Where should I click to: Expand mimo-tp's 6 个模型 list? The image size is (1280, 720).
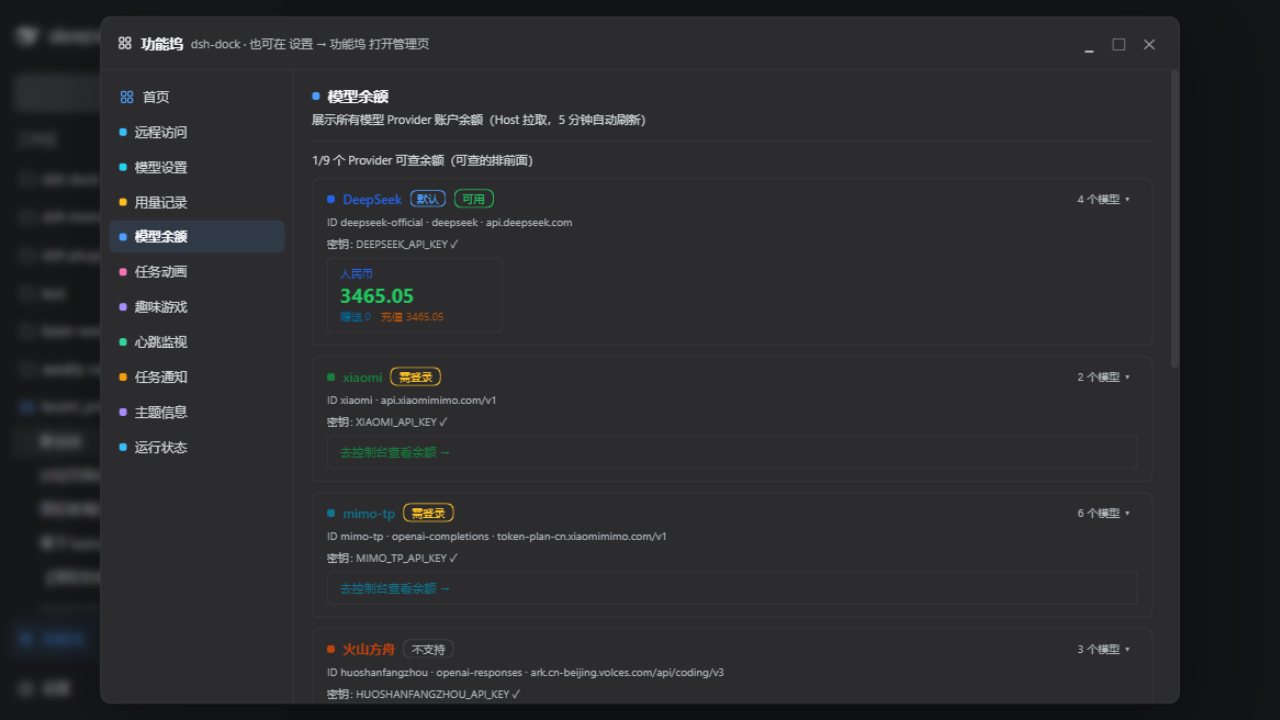tap(1103, 513)
